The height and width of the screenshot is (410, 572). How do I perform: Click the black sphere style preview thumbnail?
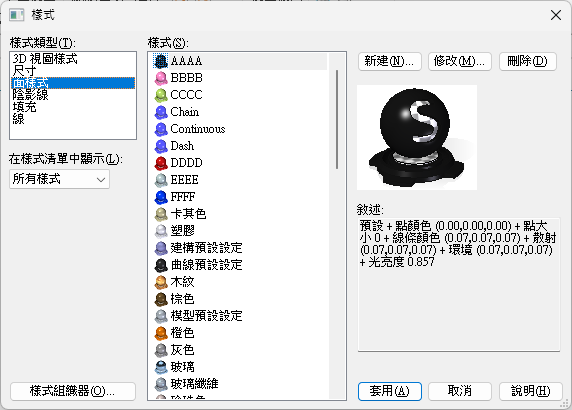click(x=417, y=138)
